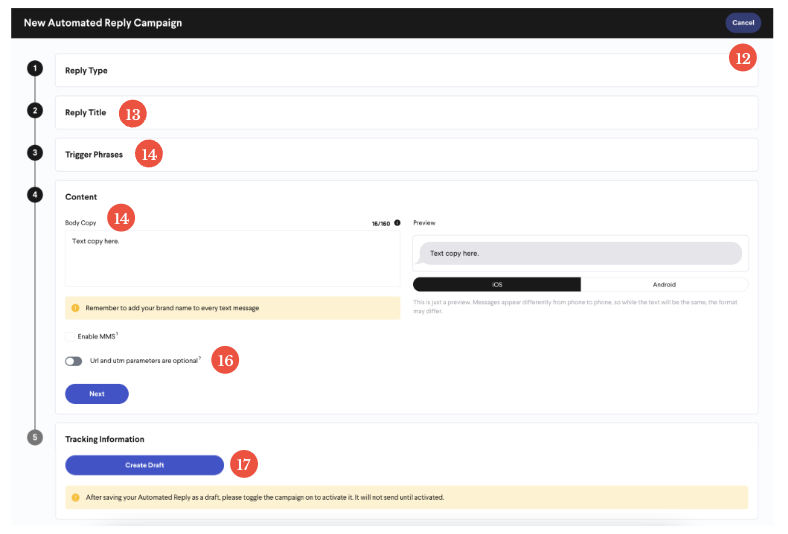Viewport: 788px width, 534px height.
Task: Click the character count info icon
Action: (x=397, y=223)
